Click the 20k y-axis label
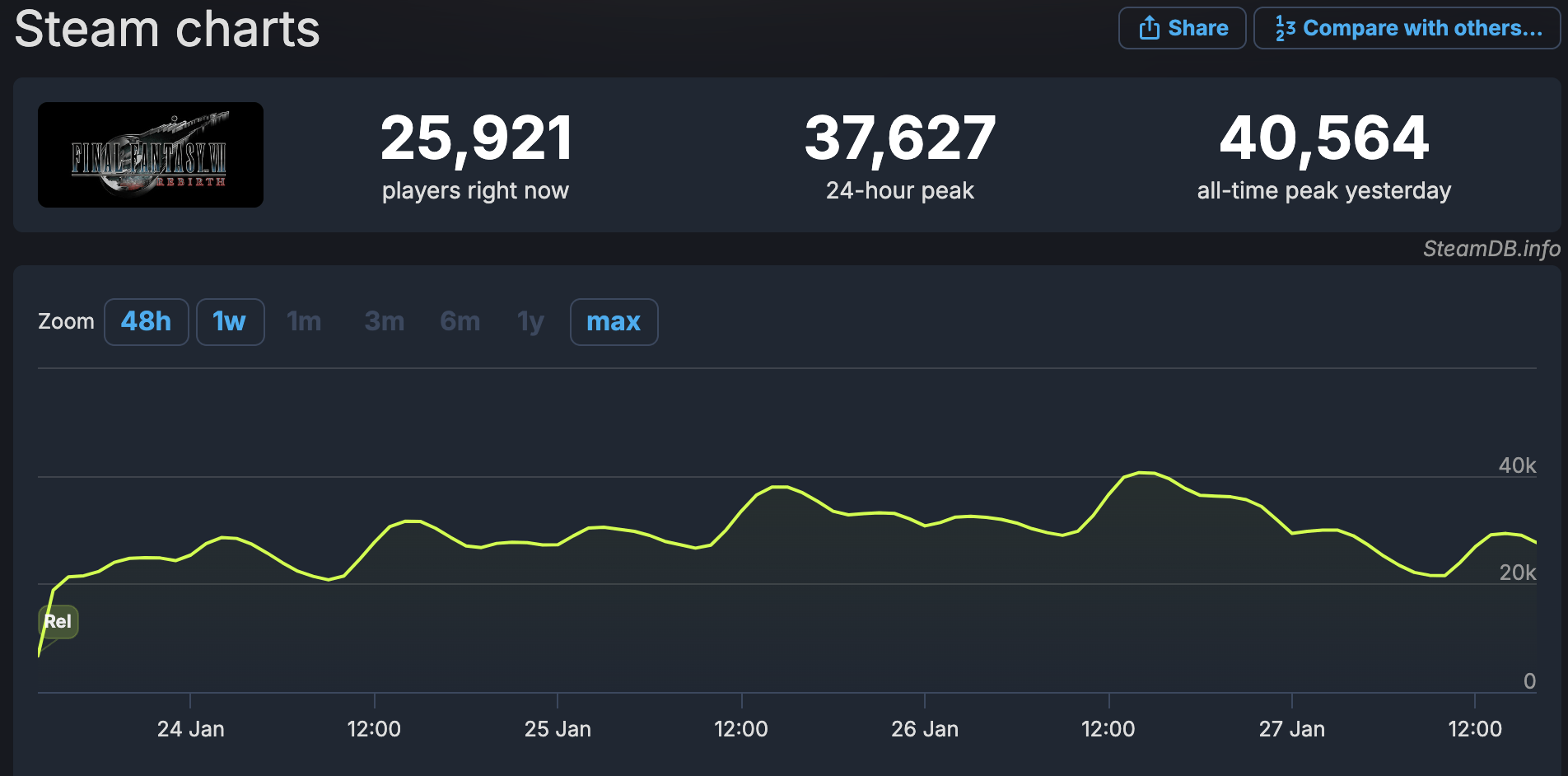This screenshot has height=776, width=1568. [x=1517, y=573]
